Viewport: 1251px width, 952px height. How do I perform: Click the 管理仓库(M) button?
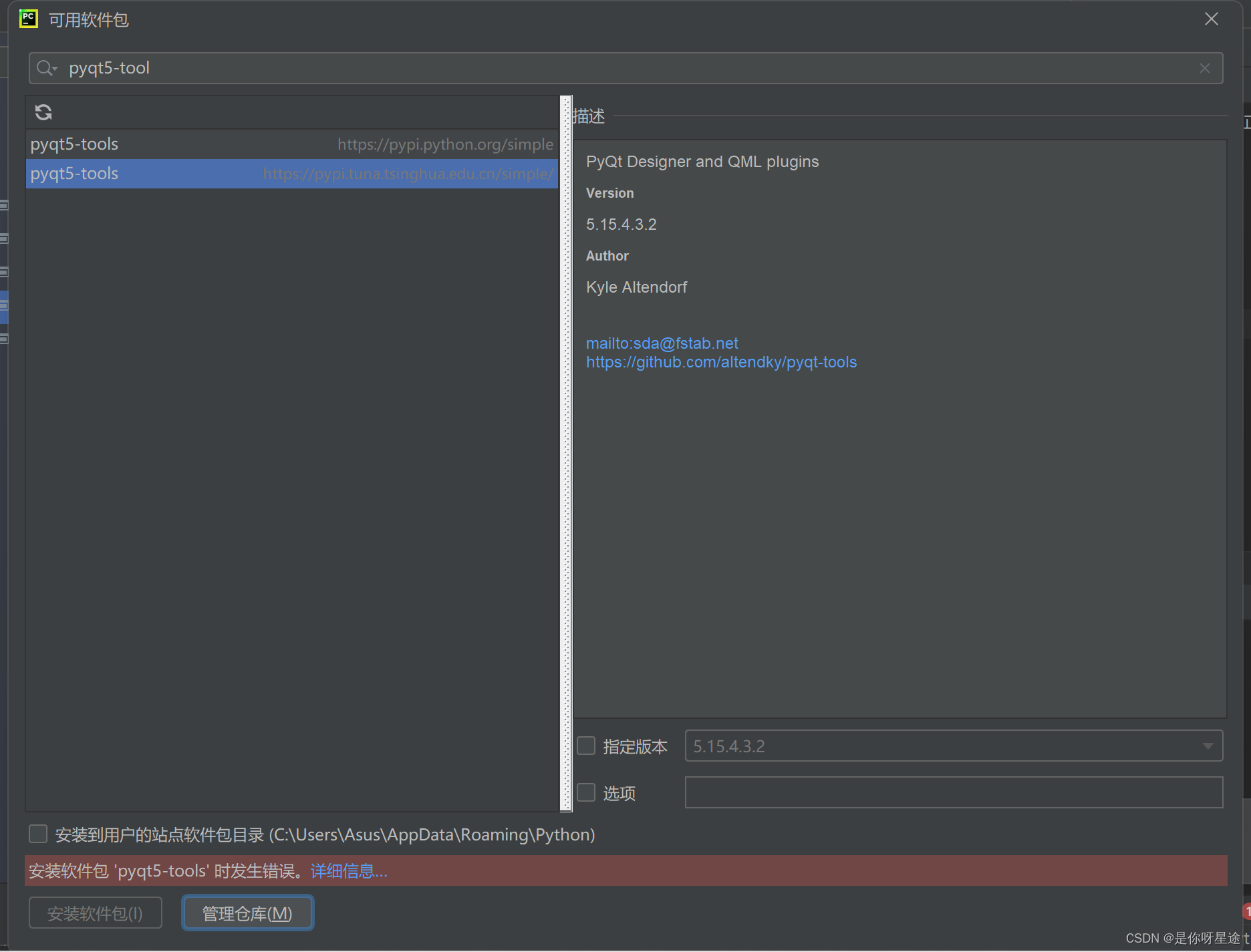pos(247,913)
